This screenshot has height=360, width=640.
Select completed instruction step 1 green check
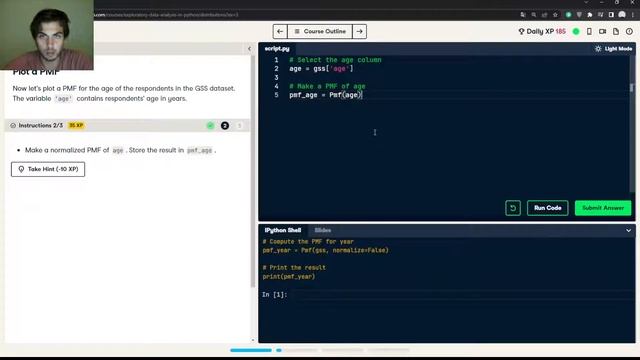coord(210,126)
